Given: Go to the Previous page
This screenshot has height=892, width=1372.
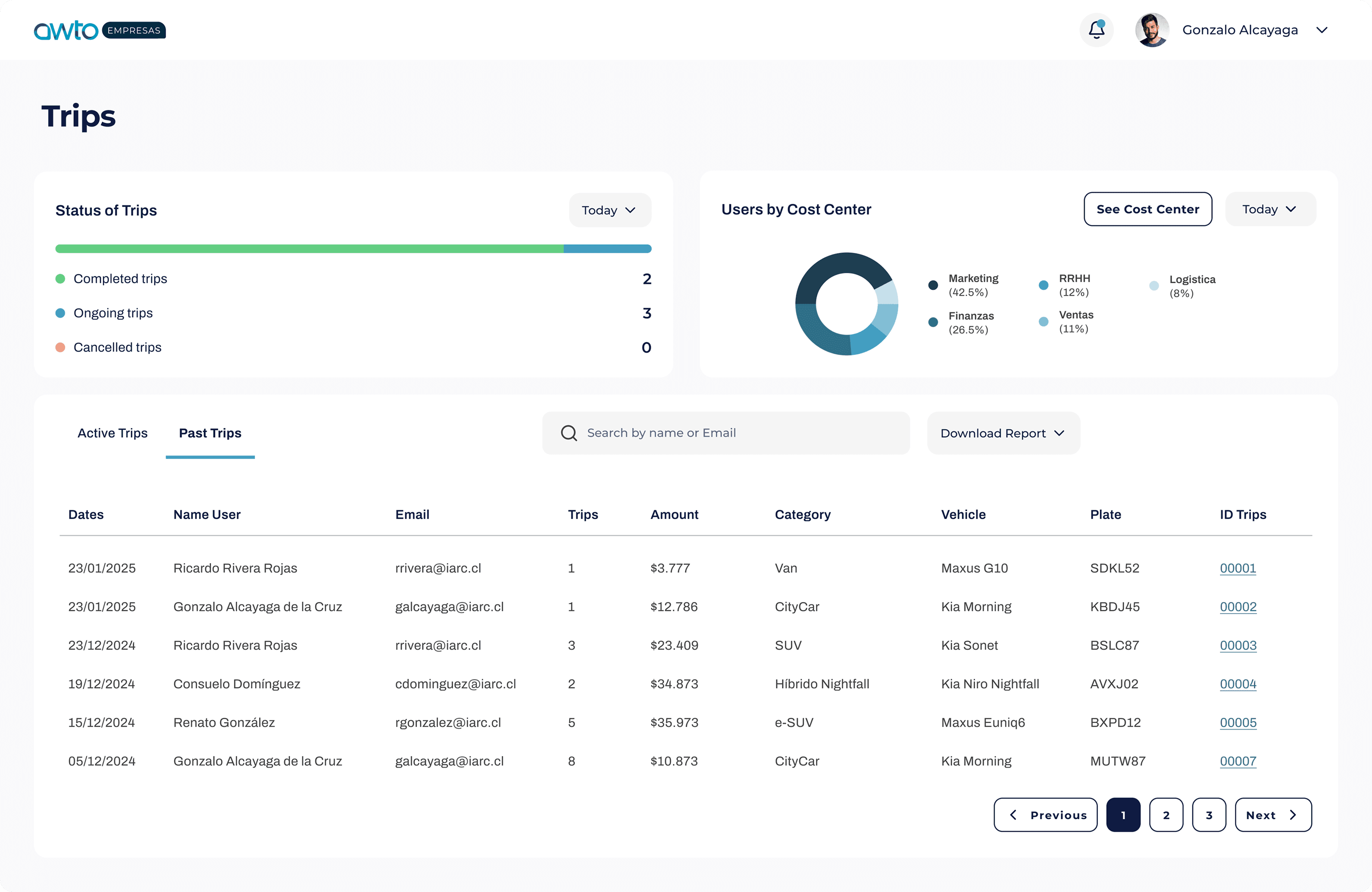Looking at the screenshot, I should pos(1045,815).
